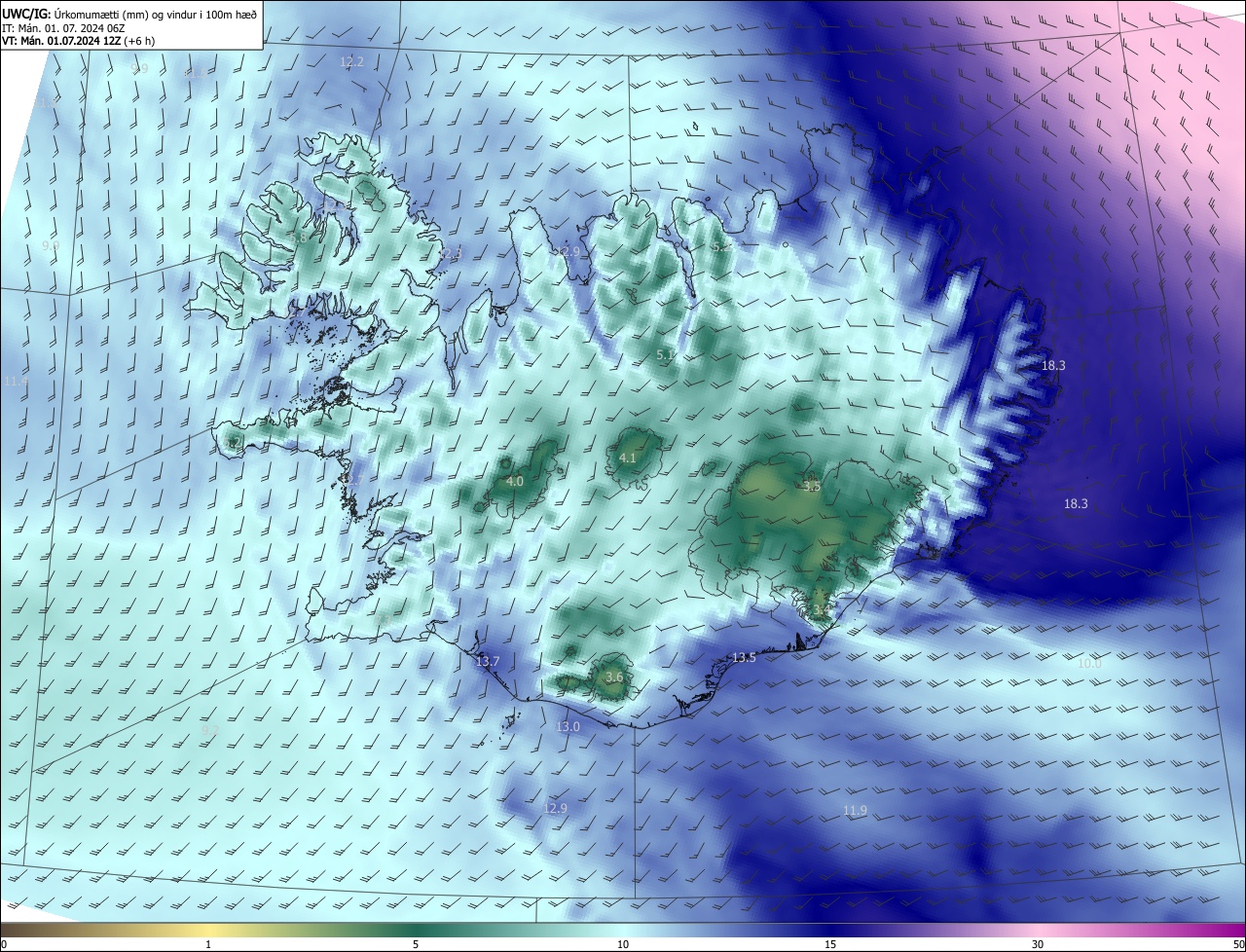
Task: Click the 10 tick on the color scale
Action: 623,944
